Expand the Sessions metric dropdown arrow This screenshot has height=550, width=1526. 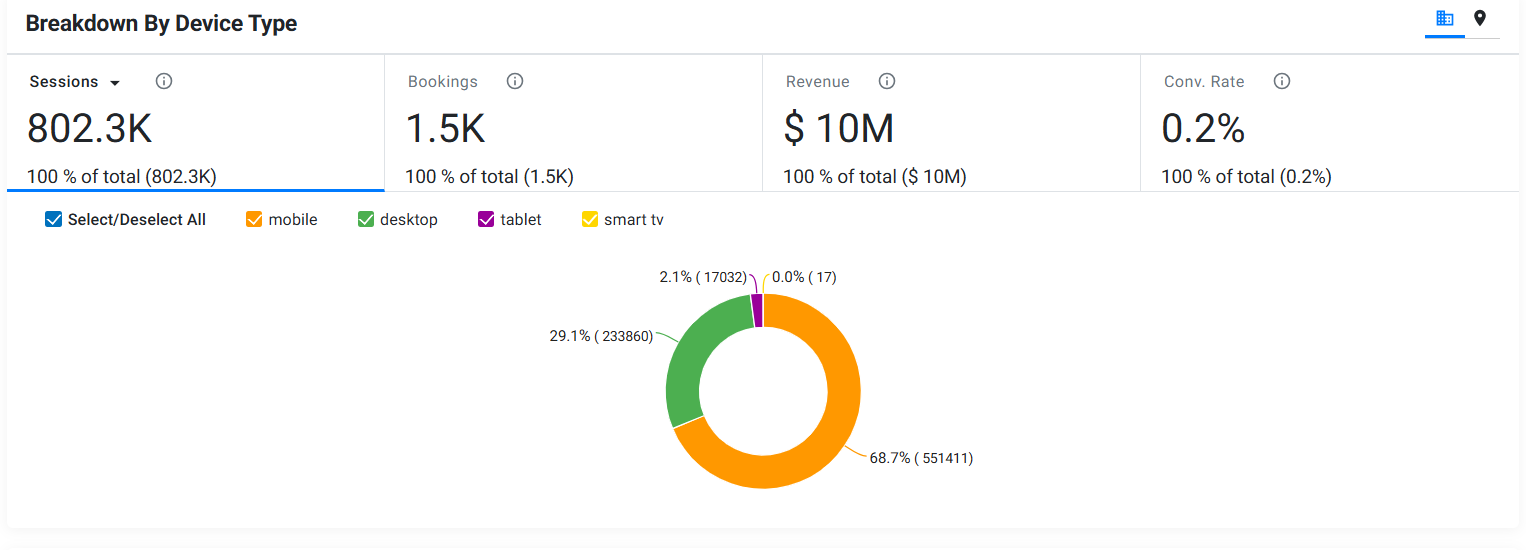[x=115, y=83]
